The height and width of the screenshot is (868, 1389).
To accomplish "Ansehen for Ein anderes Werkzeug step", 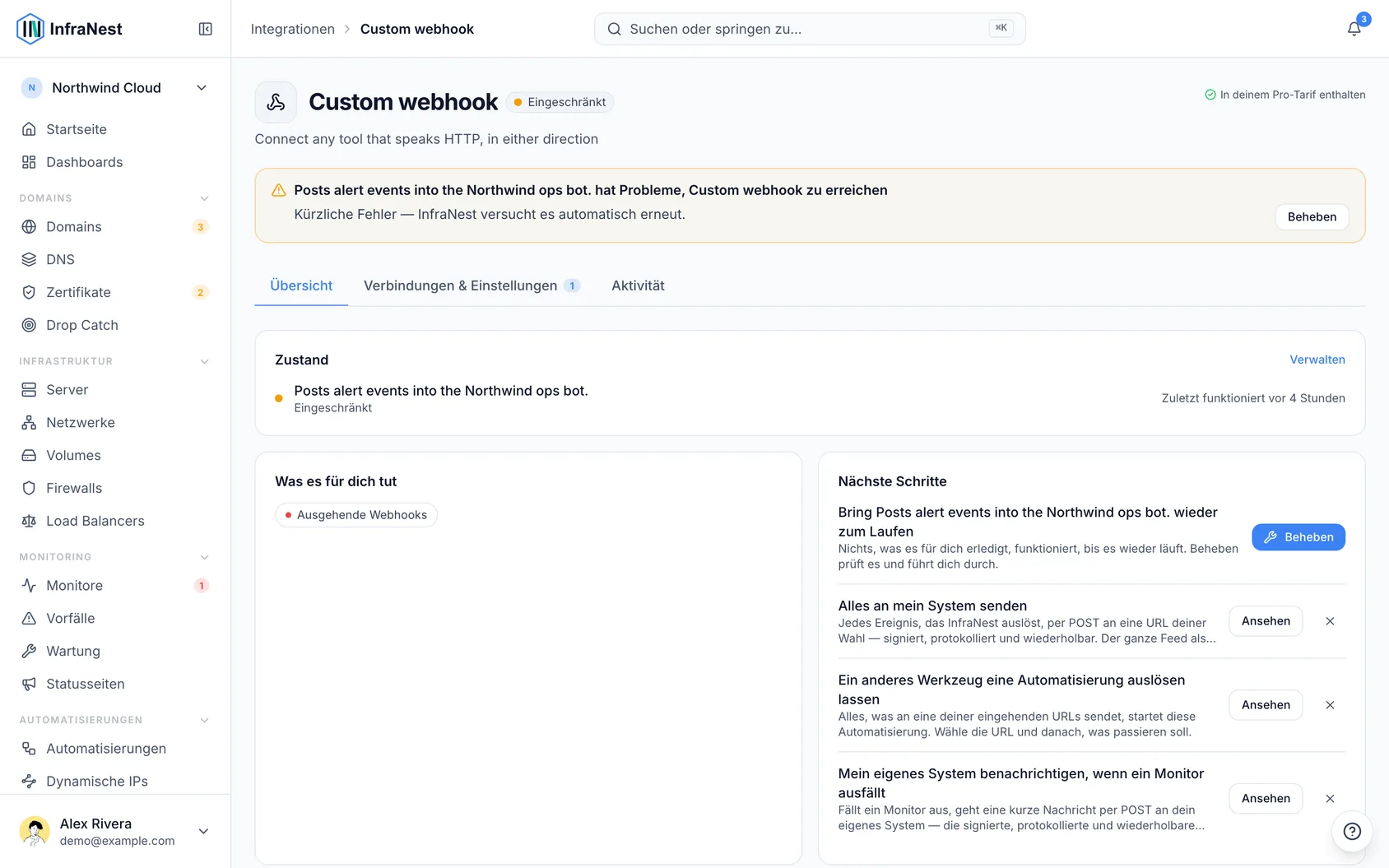I will coord(1266,705).
